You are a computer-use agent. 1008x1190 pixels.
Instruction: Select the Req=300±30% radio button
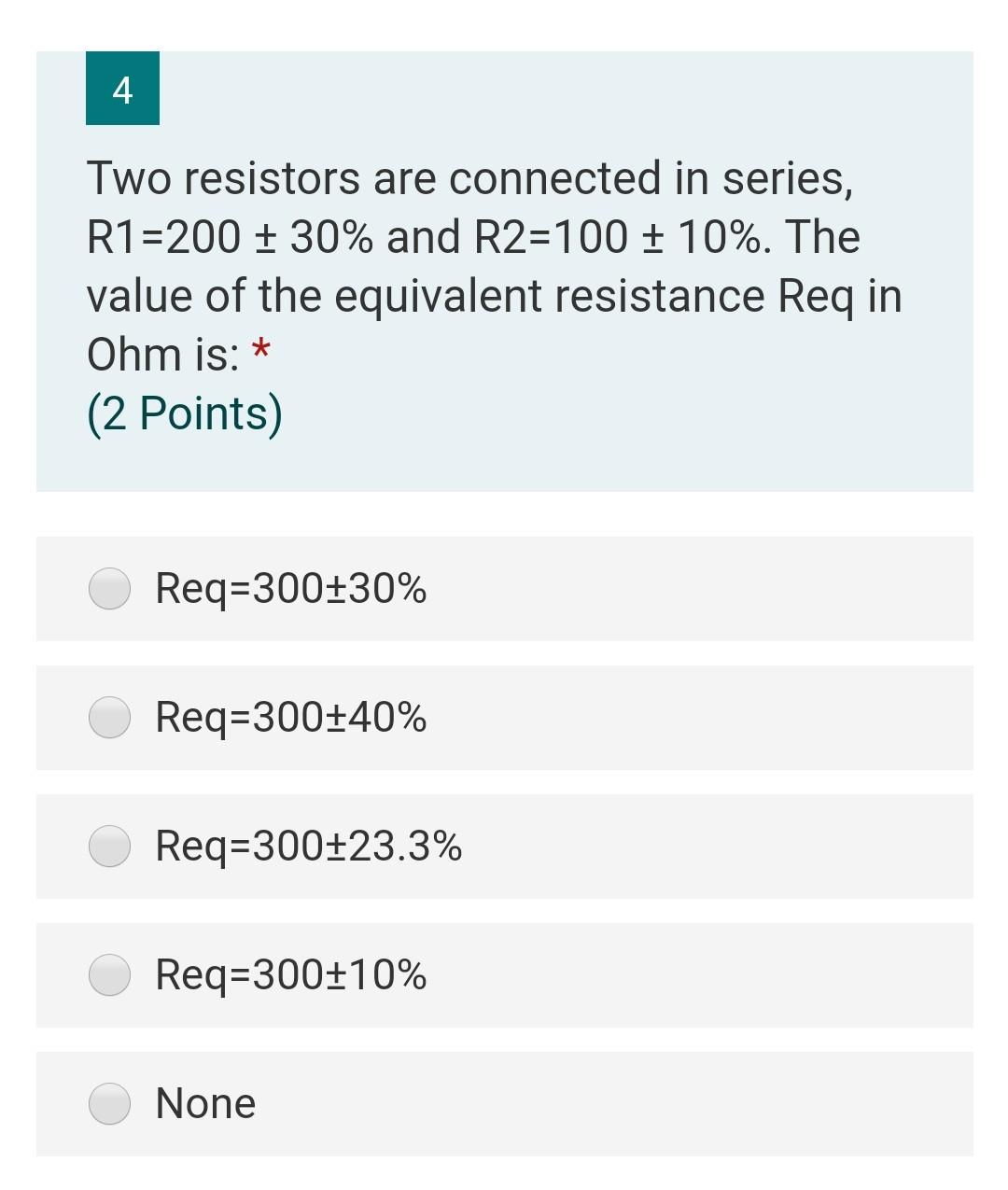click(109, 588)
